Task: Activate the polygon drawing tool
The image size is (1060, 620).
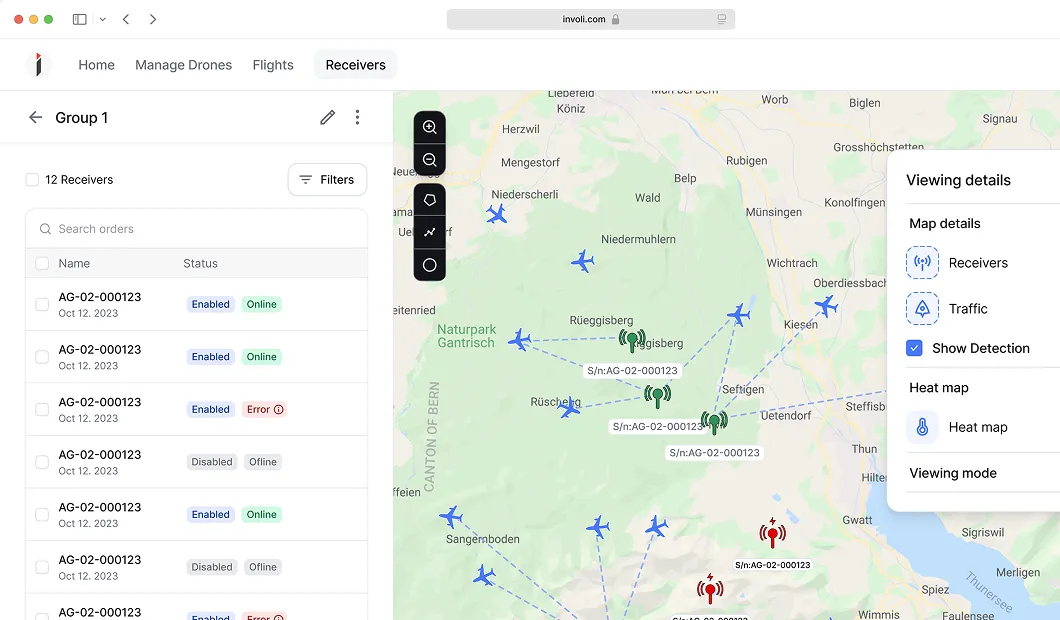Action: point(430,199)
